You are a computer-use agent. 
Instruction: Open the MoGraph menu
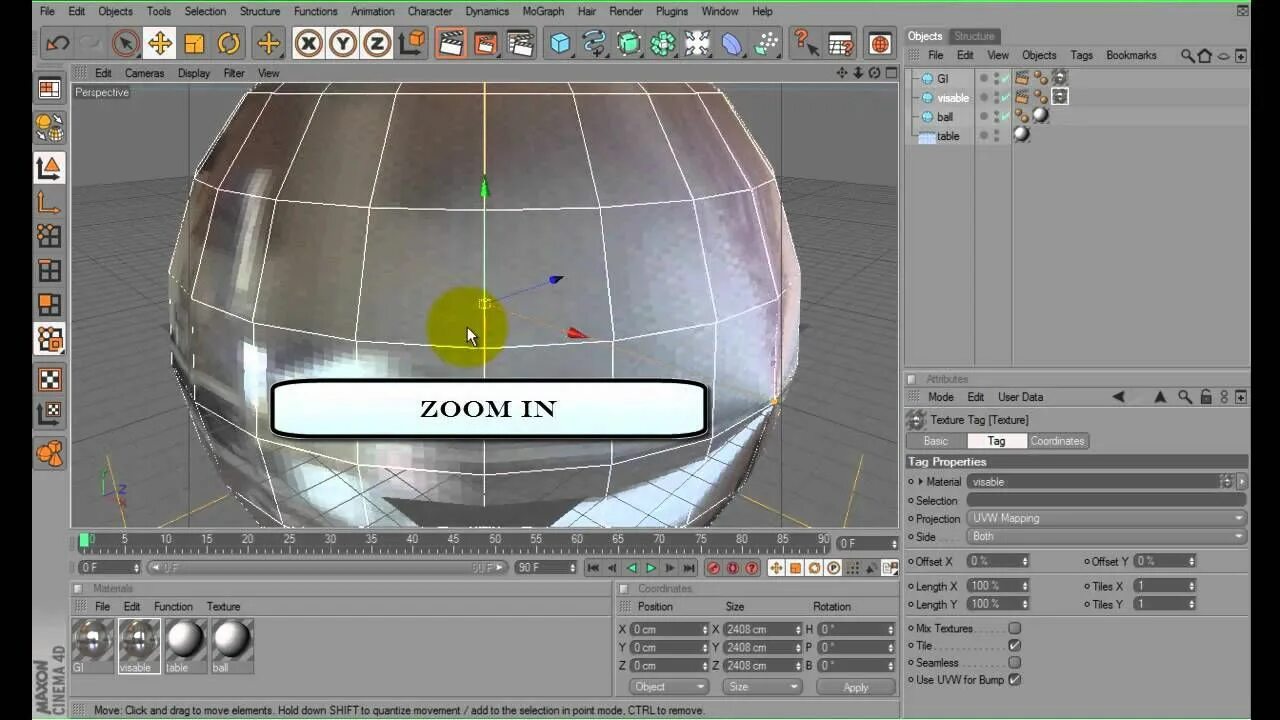pyautogui.click(x=543, y=11)
